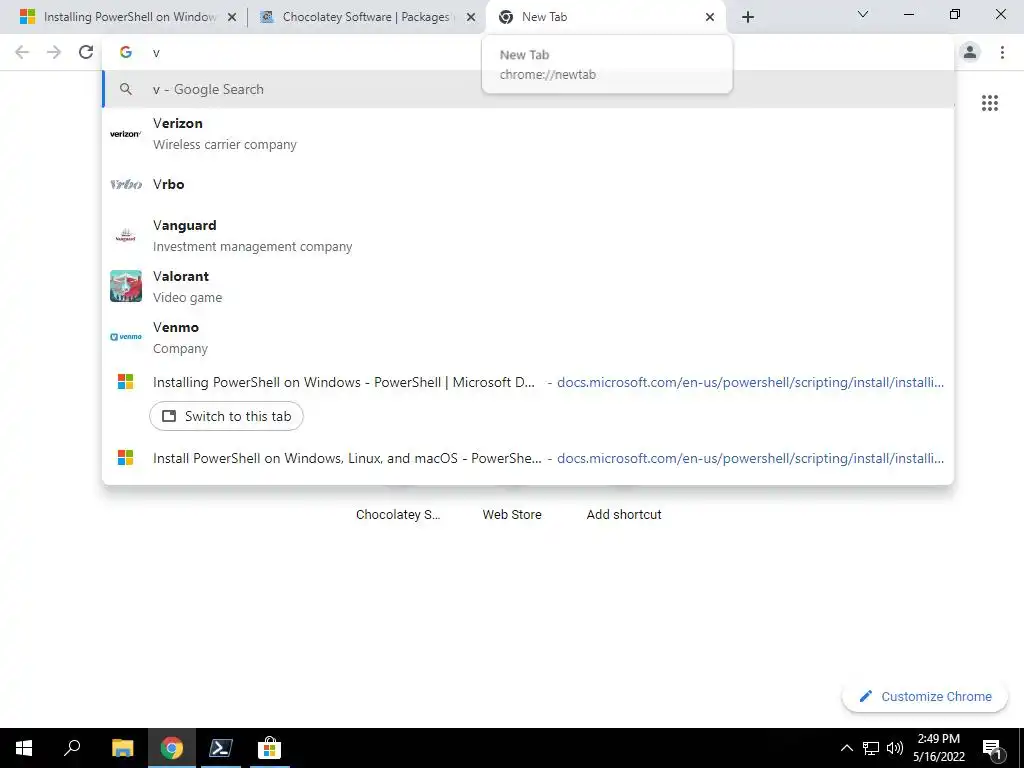Screen dimensions: 1024x768
Task: Click the Vrbo logo in suggestions
Action: [125, 185]
